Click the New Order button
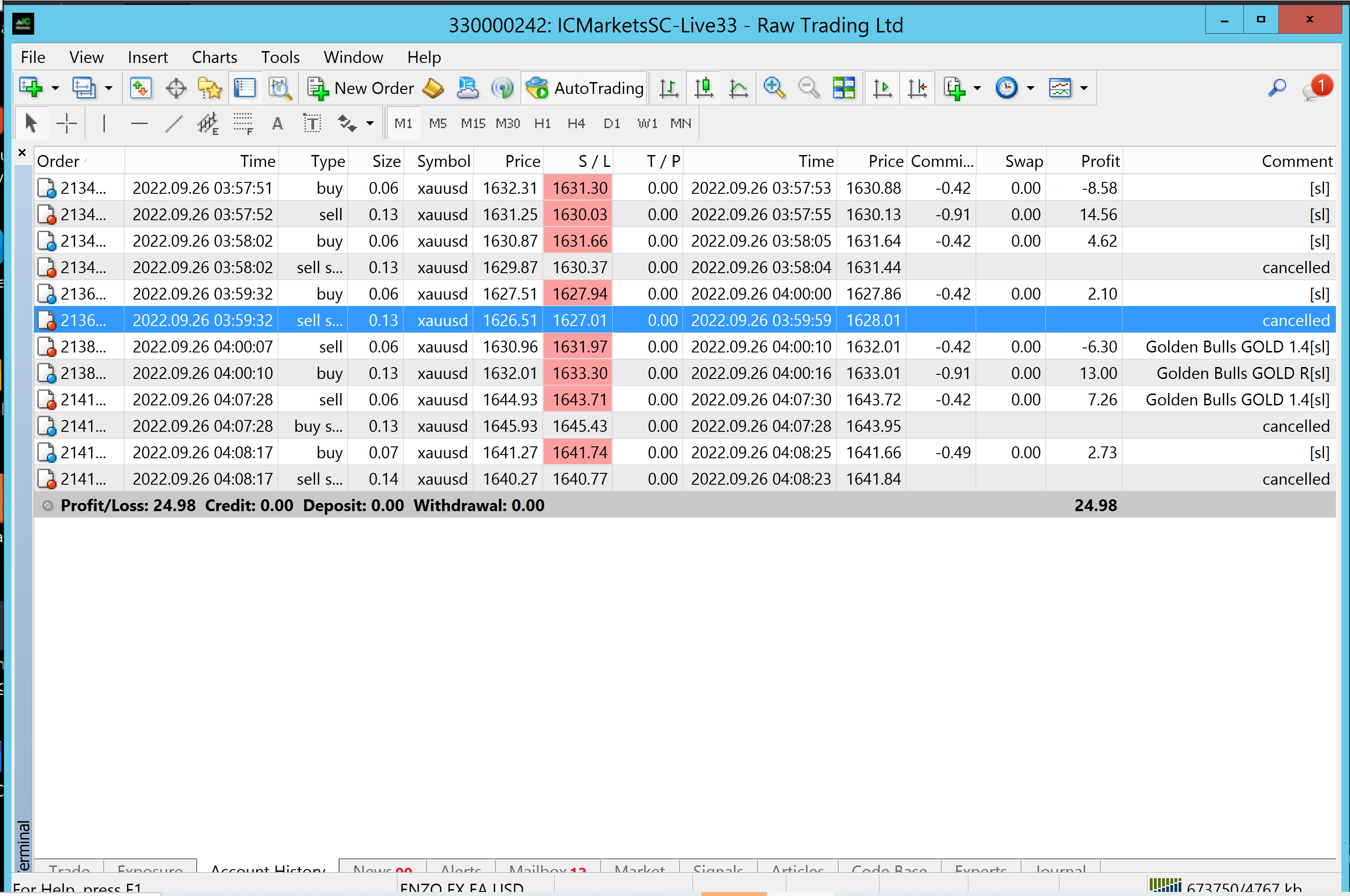 point(361,88)
